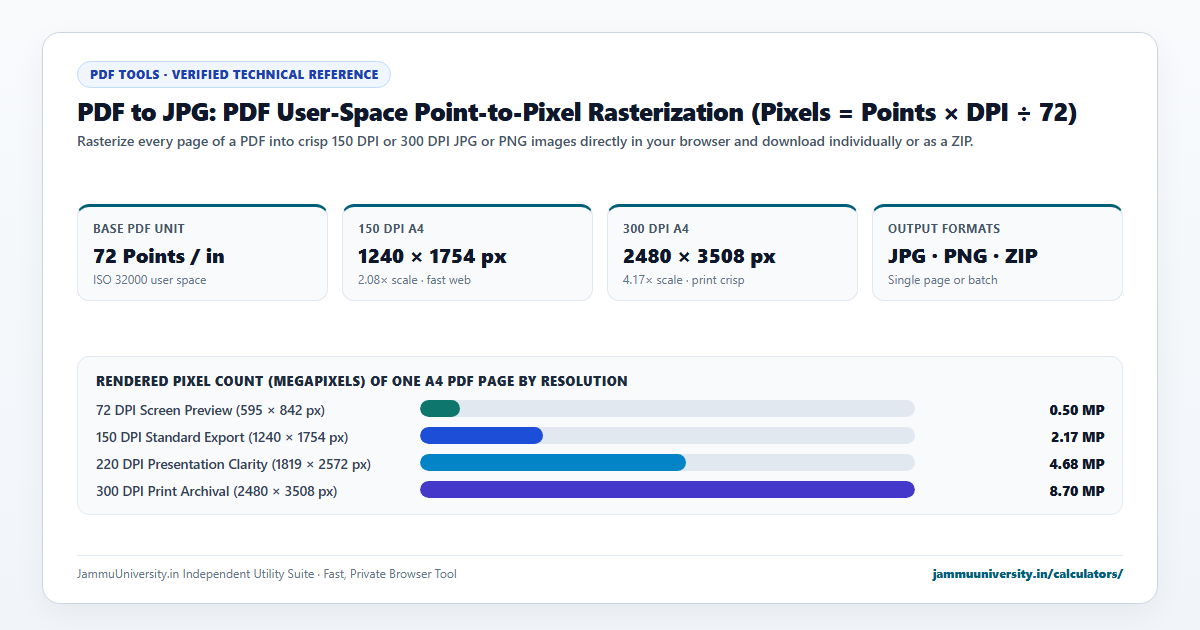The width and height of the screenshot is (1200, 630).
Task: Click the '4.17× scale · print crisp' caption
Action: 684,280
